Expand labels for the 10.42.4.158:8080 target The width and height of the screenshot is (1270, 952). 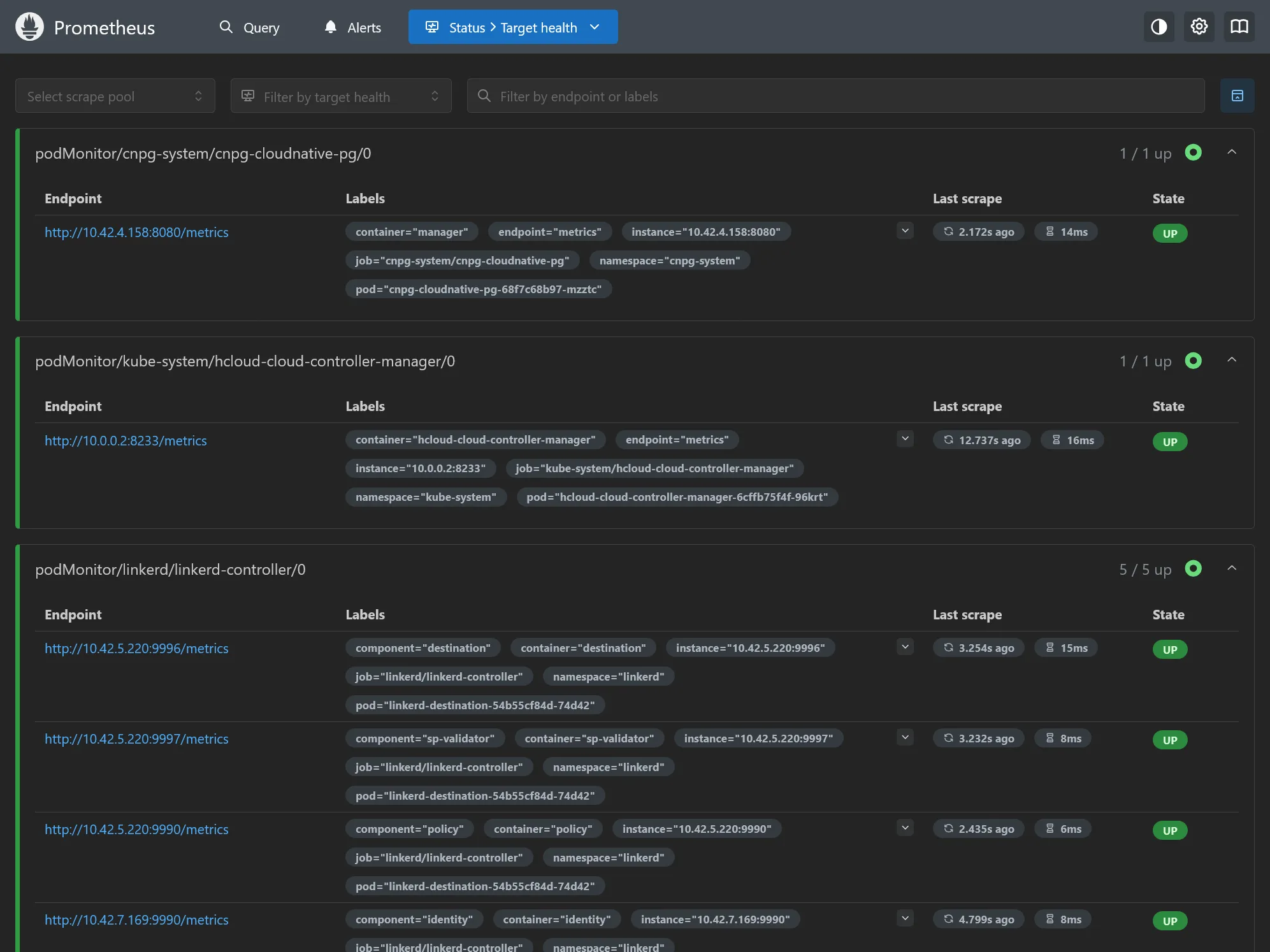pyautogui.click(x=905, y=231)
